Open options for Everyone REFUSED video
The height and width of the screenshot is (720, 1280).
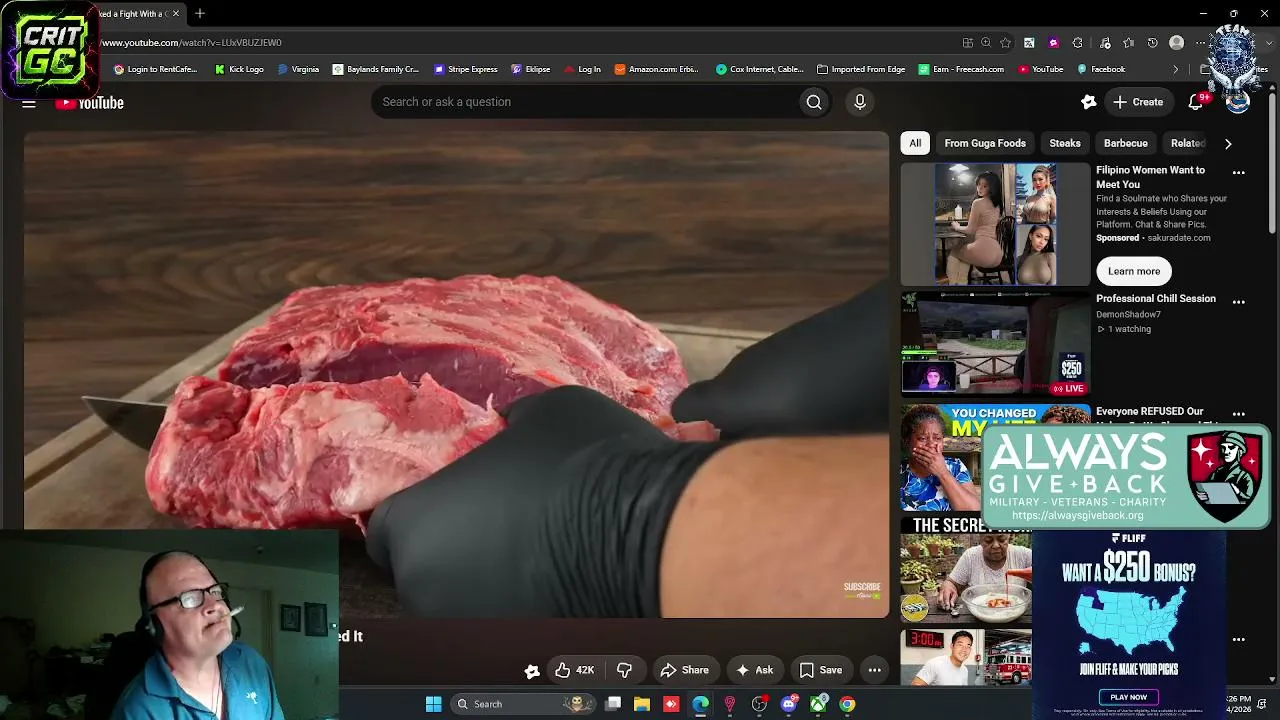coord(1239,414)
